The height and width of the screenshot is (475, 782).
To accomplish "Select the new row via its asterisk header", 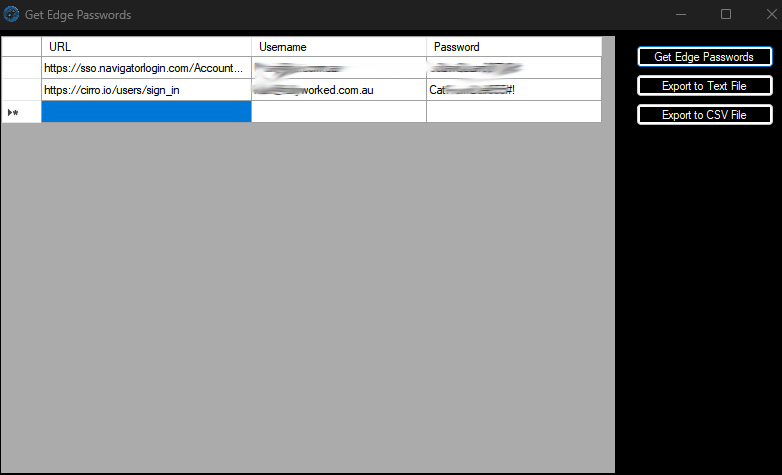I will 21,112.
